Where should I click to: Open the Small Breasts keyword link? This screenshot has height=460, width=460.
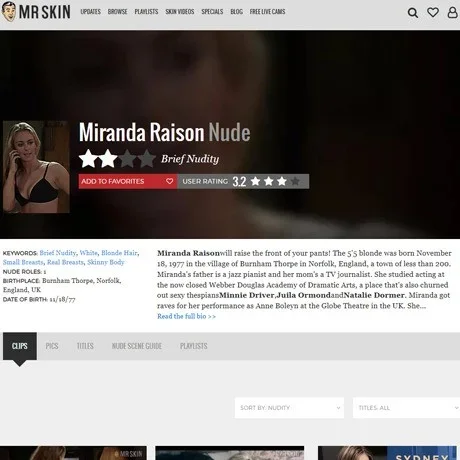(23, 262)
